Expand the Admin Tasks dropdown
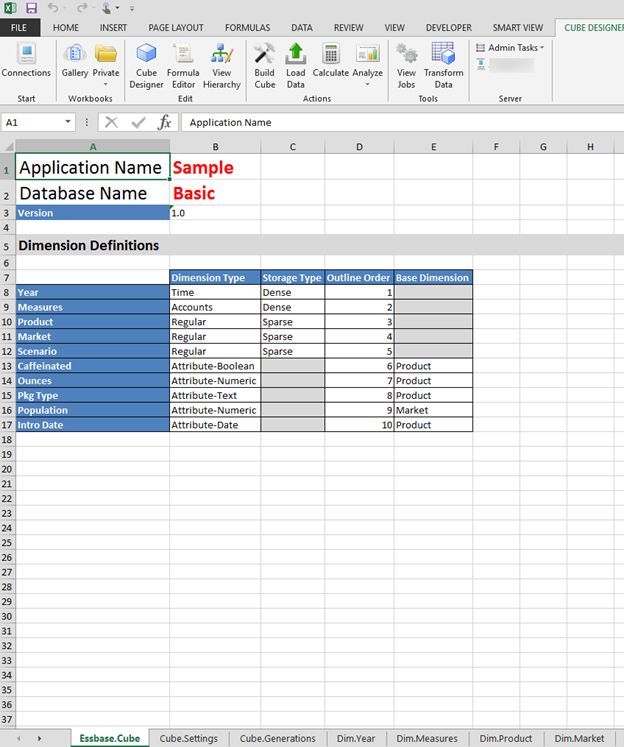 (x=510, y=47)
